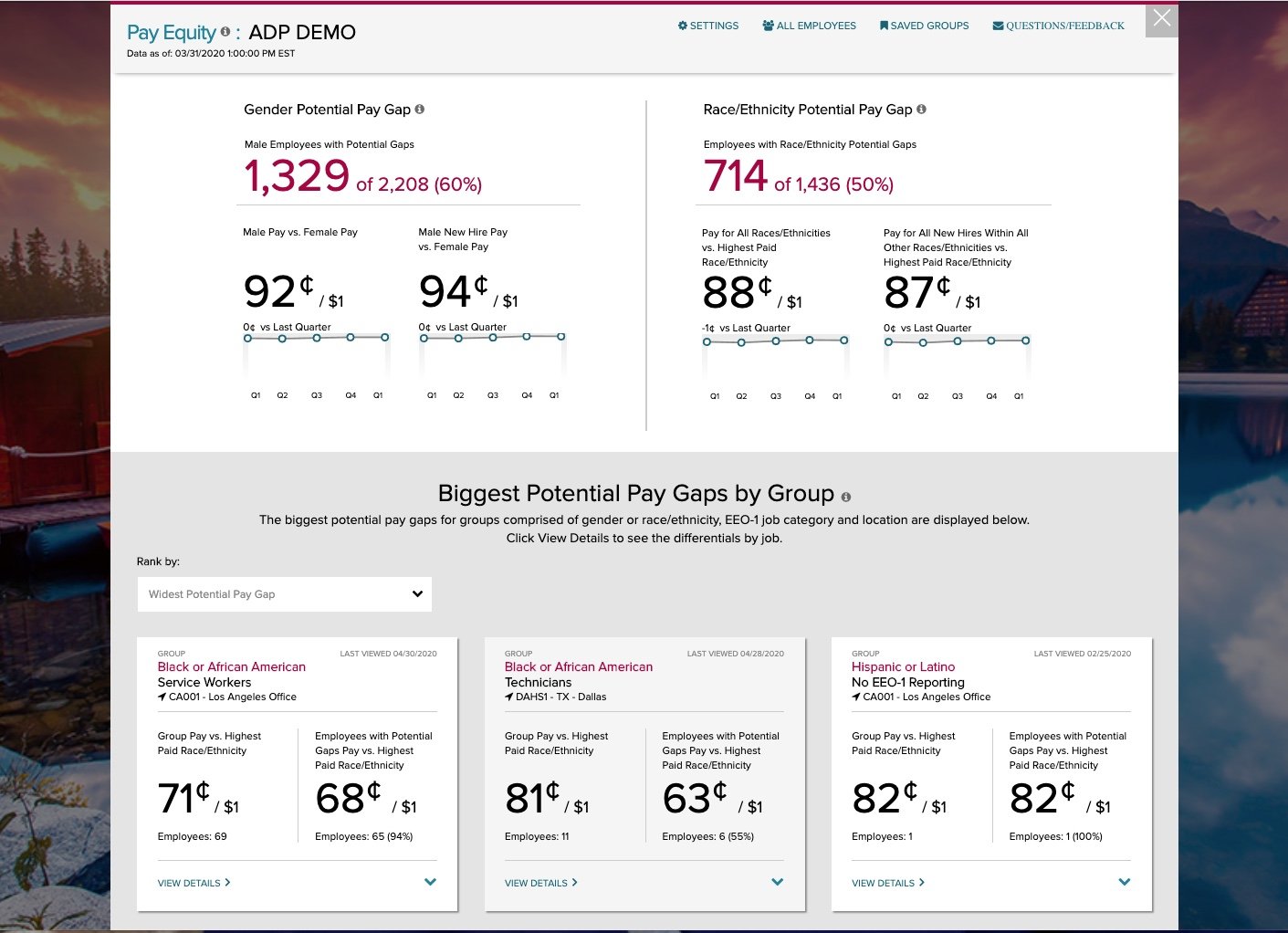Expand the Service Workers group card chevron

(431, 882)
